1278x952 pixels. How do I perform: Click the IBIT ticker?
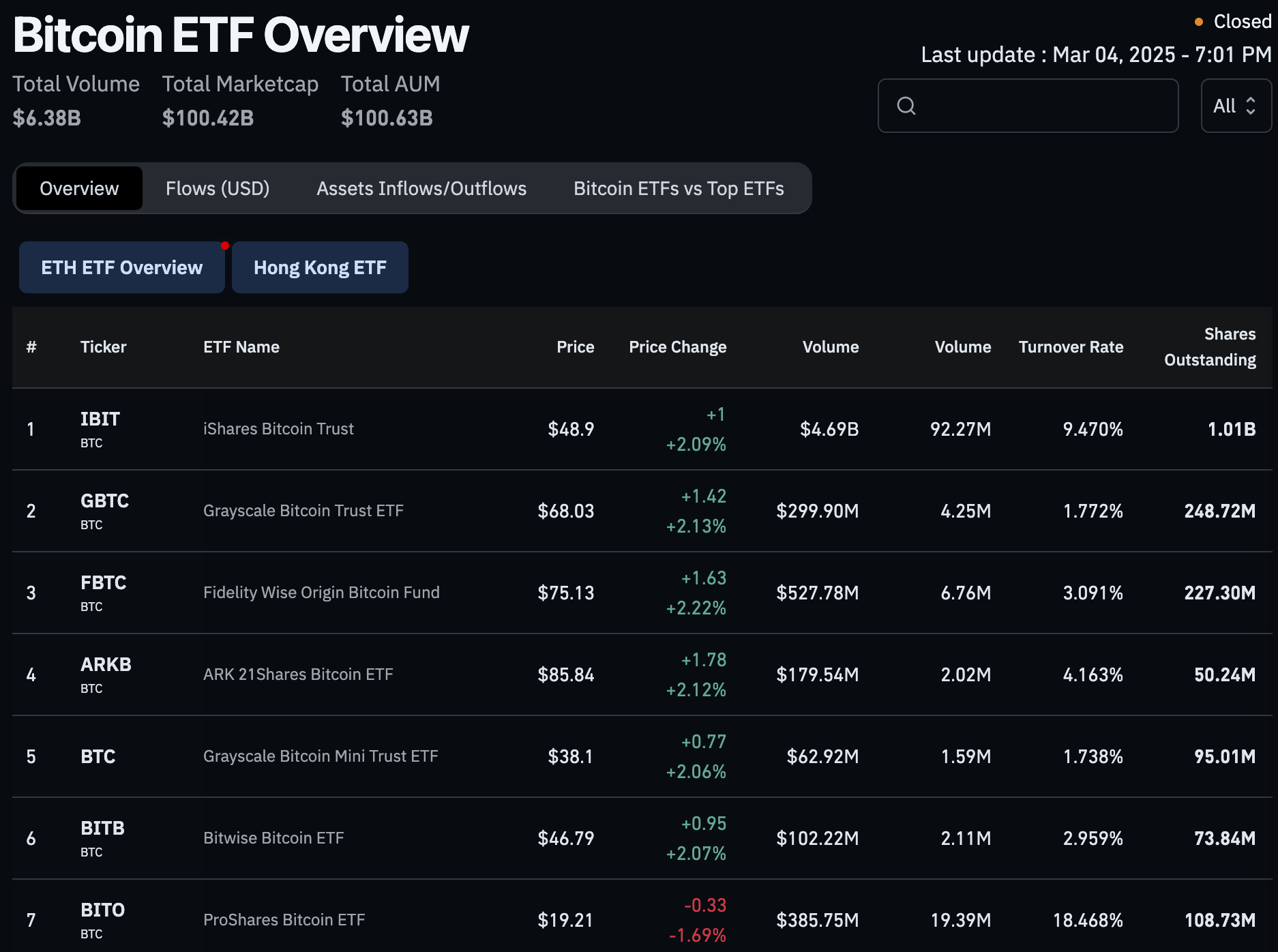tap(100, 419)
